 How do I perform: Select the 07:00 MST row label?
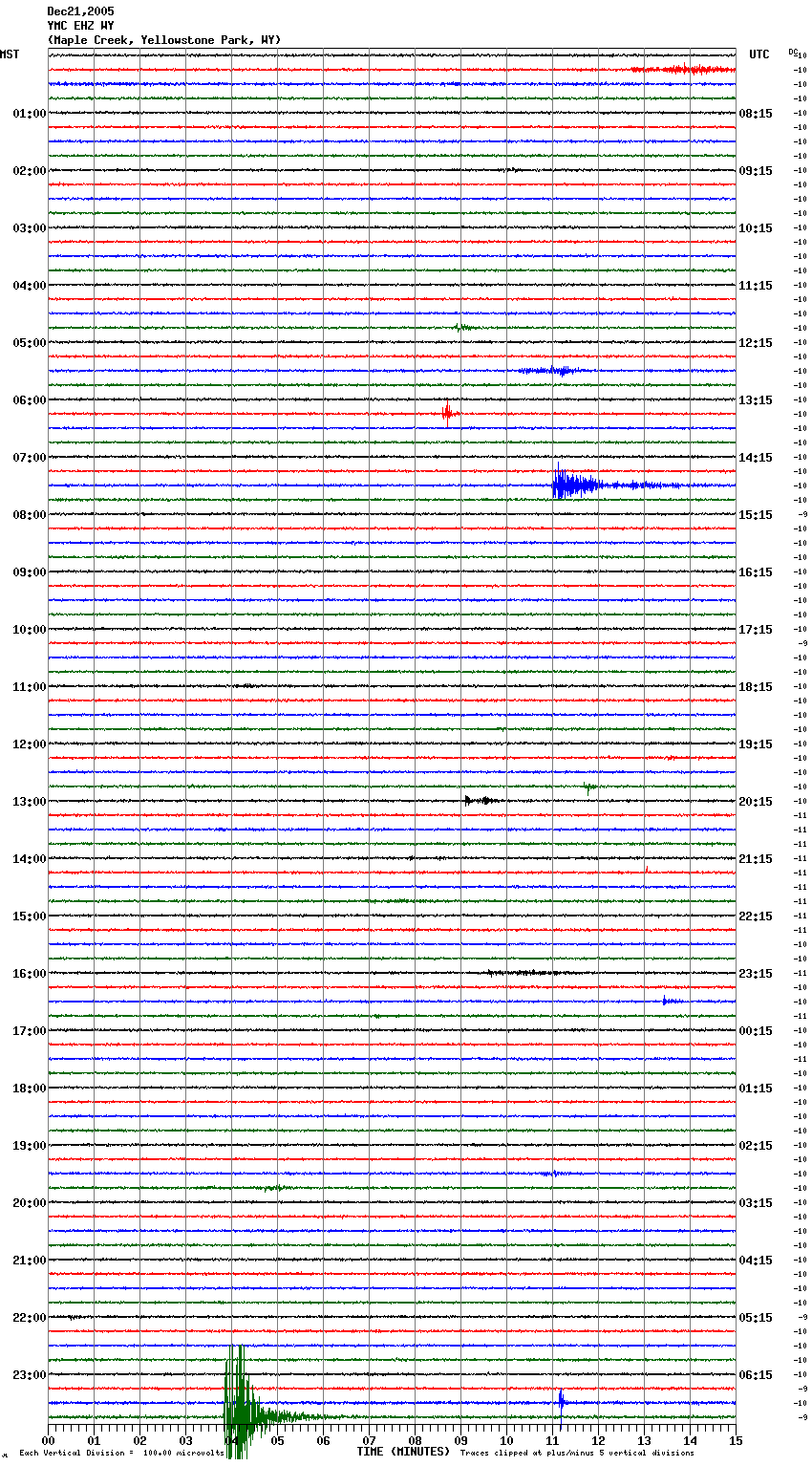point(30,458)
